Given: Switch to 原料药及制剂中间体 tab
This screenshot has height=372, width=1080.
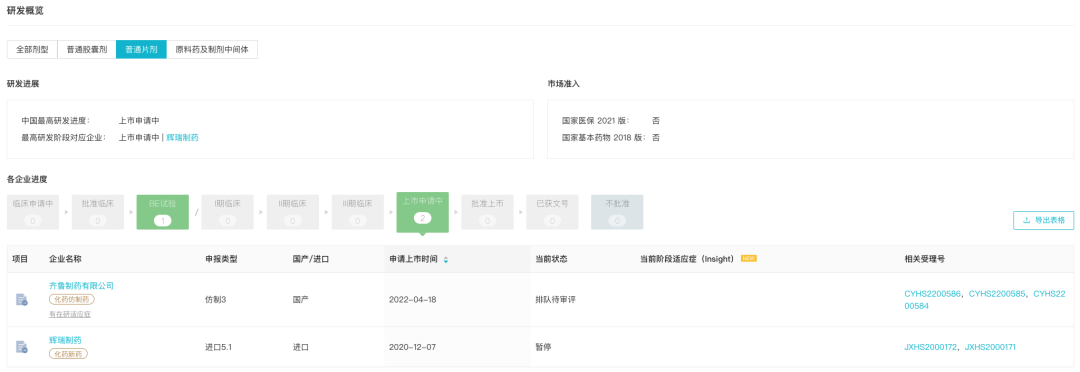Looking at the screenshot, I should [x=212, y=50].
